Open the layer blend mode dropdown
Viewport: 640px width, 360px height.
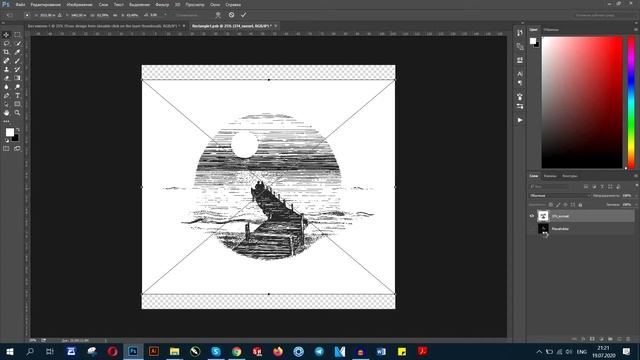[x=560, y=196]
